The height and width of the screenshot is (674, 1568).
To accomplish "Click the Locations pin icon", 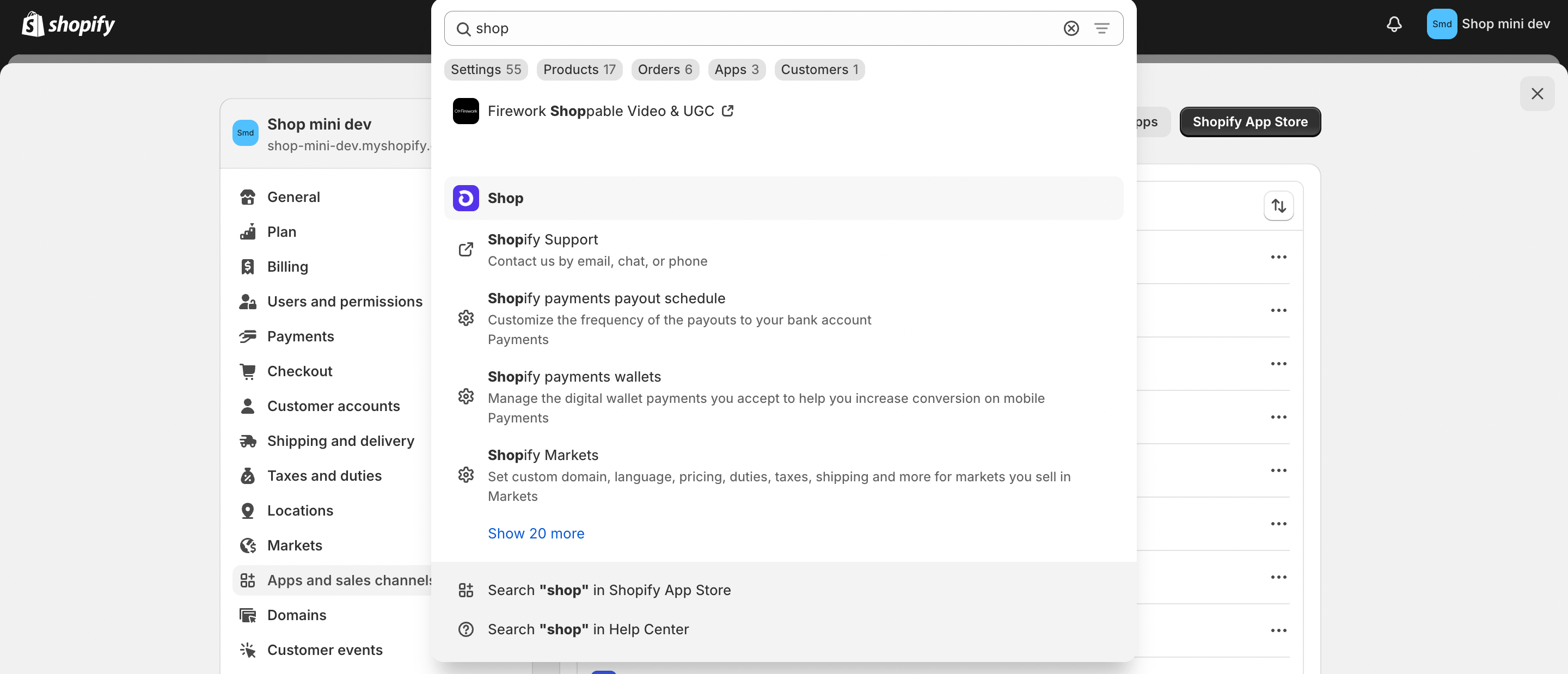I will tap(248, 511).
